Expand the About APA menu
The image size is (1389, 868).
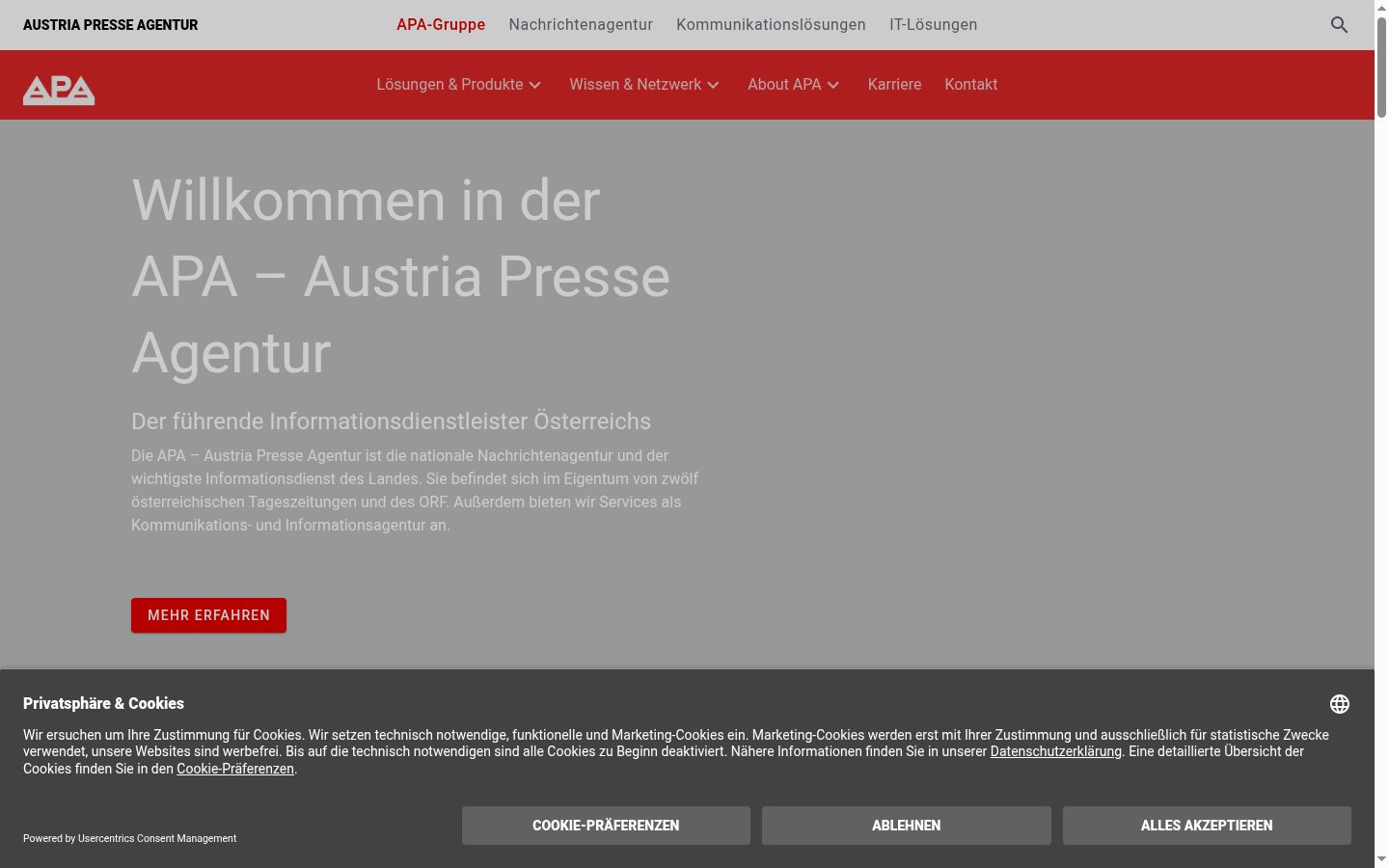(794, 85)
